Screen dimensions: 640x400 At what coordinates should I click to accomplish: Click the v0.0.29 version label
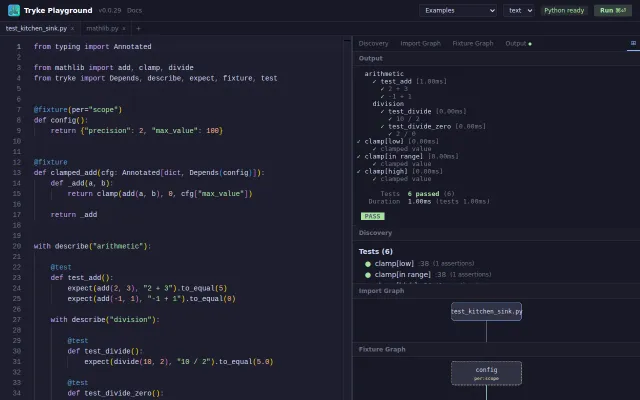(x=110, y=11)
